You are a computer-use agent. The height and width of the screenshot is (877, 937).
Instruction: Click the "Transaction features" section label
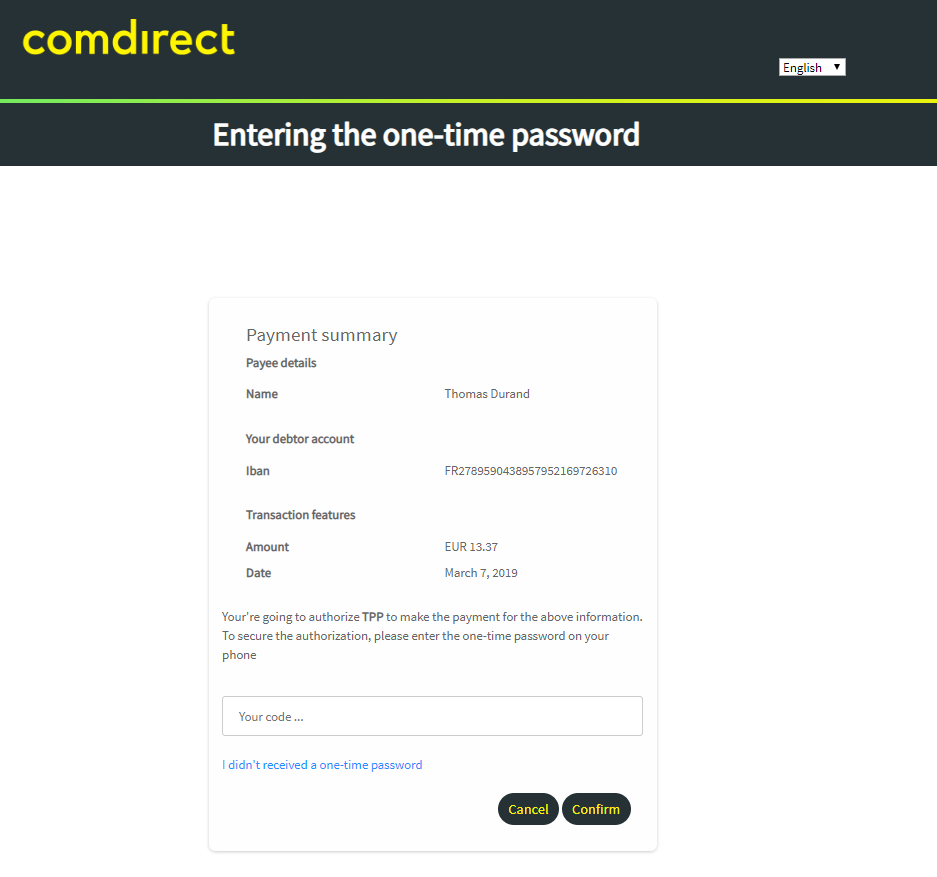click(300, 515)
